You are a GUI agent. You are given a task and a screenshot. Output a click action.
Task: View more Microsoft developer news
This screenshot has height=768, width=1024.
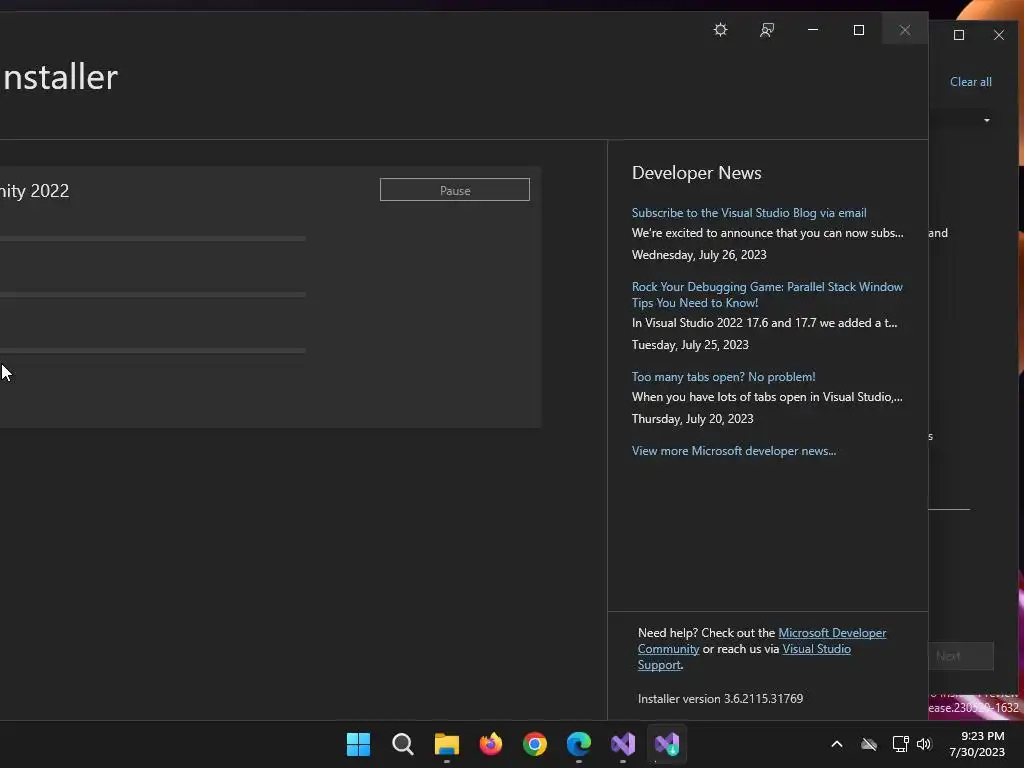733,451
